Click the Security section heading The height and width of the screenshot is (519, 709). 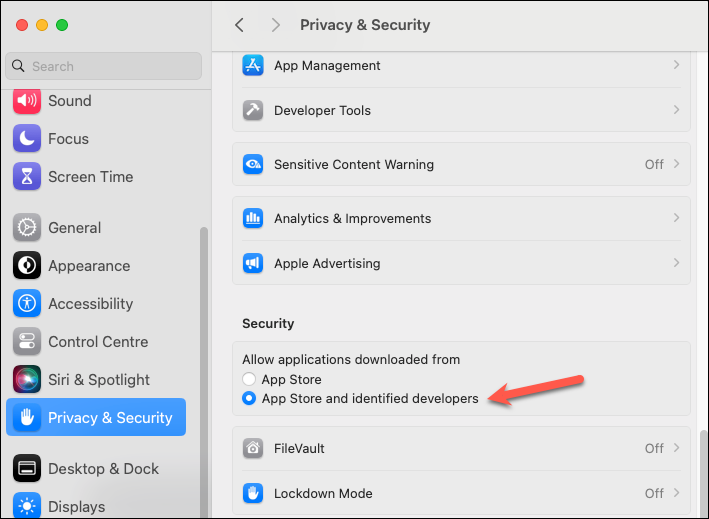point(268,323)
